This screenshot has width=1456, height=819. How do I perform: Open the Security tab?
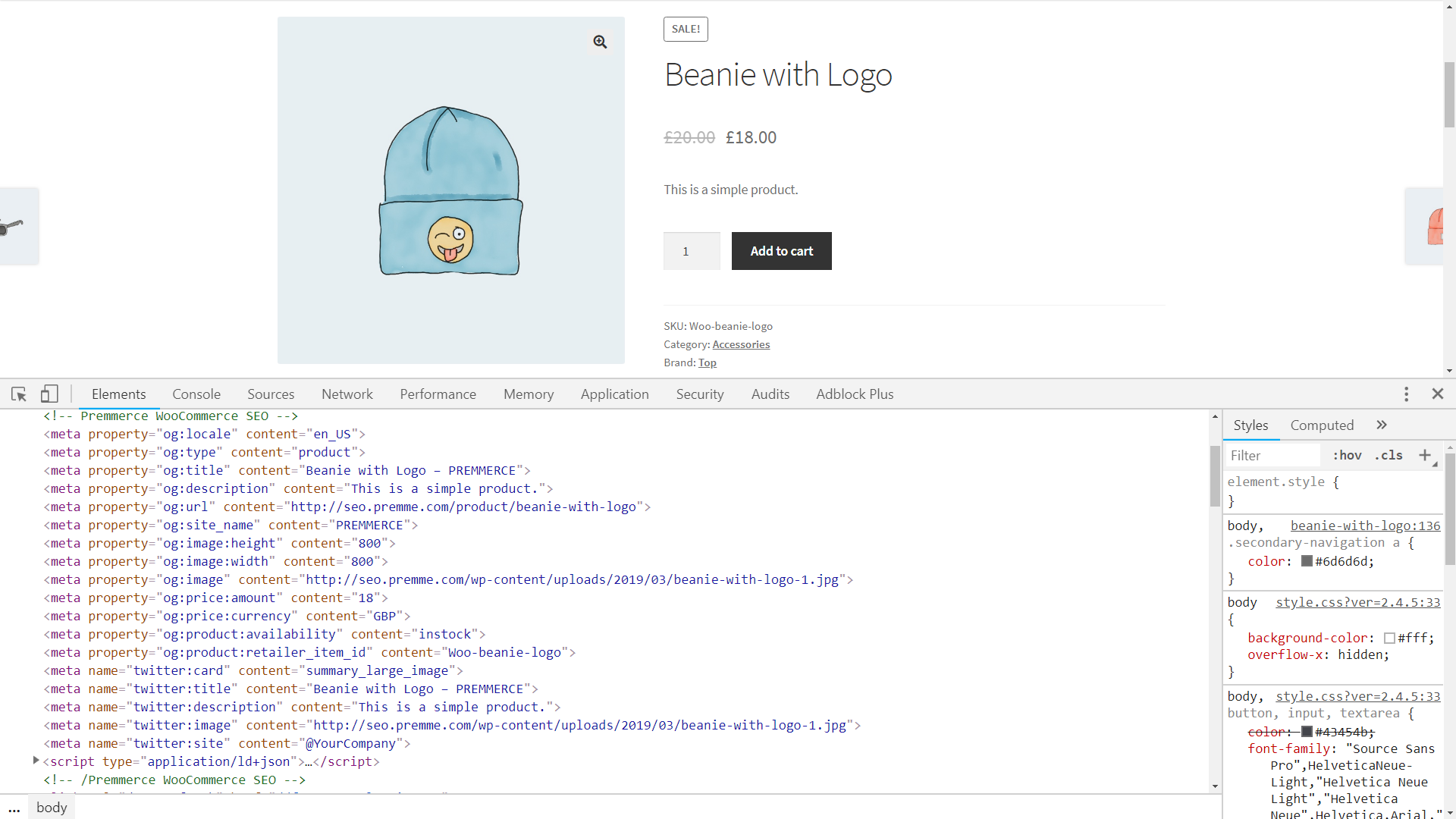[x=700, y=394]
